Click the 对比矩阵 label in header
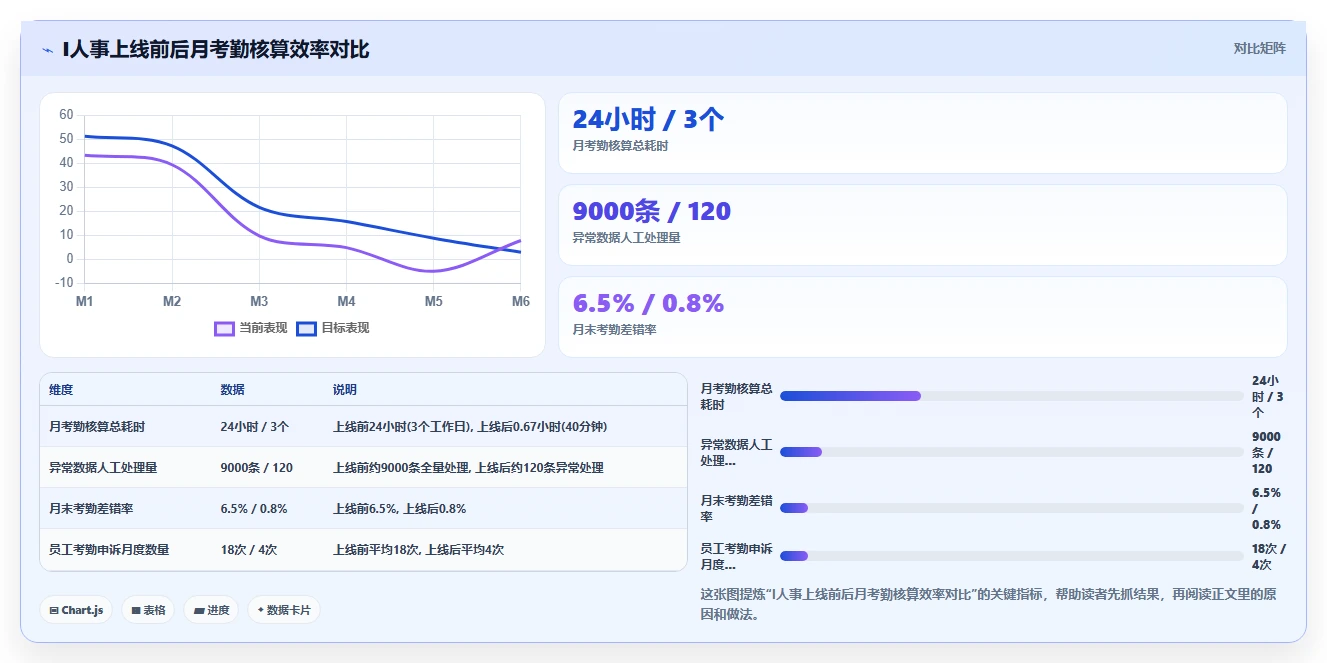 tap(1259, 48)
